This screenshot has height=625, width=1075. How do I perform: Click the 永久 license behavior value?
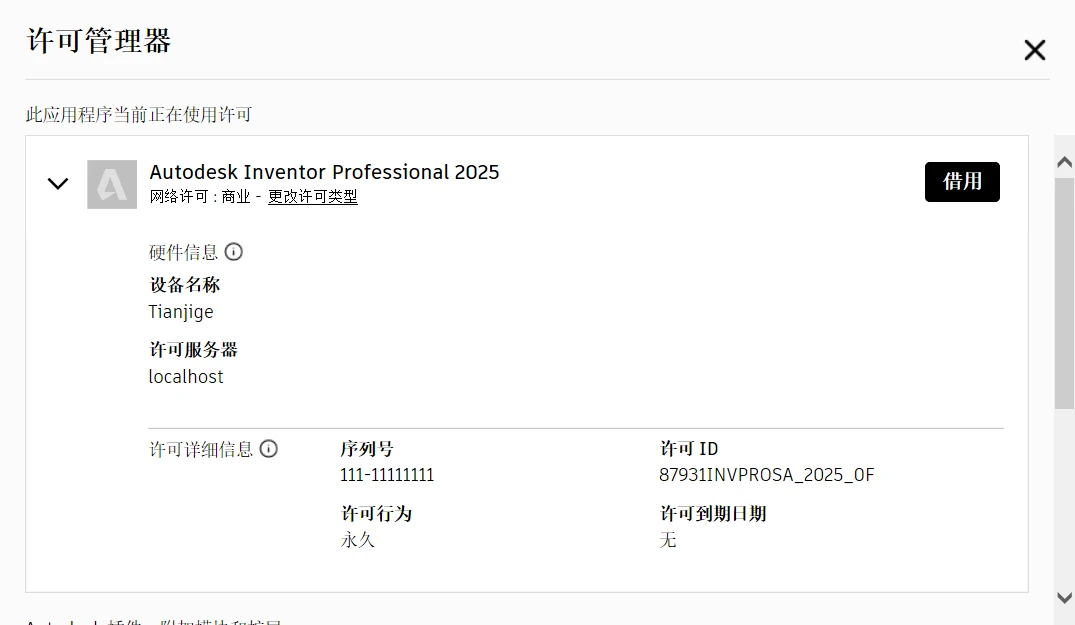point(358,540)
